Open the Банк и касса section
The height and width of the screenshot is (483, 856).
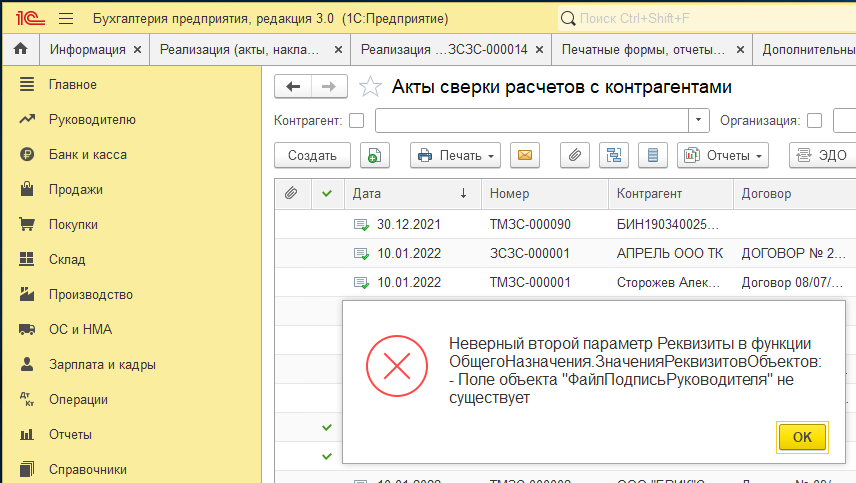point(88,154)
